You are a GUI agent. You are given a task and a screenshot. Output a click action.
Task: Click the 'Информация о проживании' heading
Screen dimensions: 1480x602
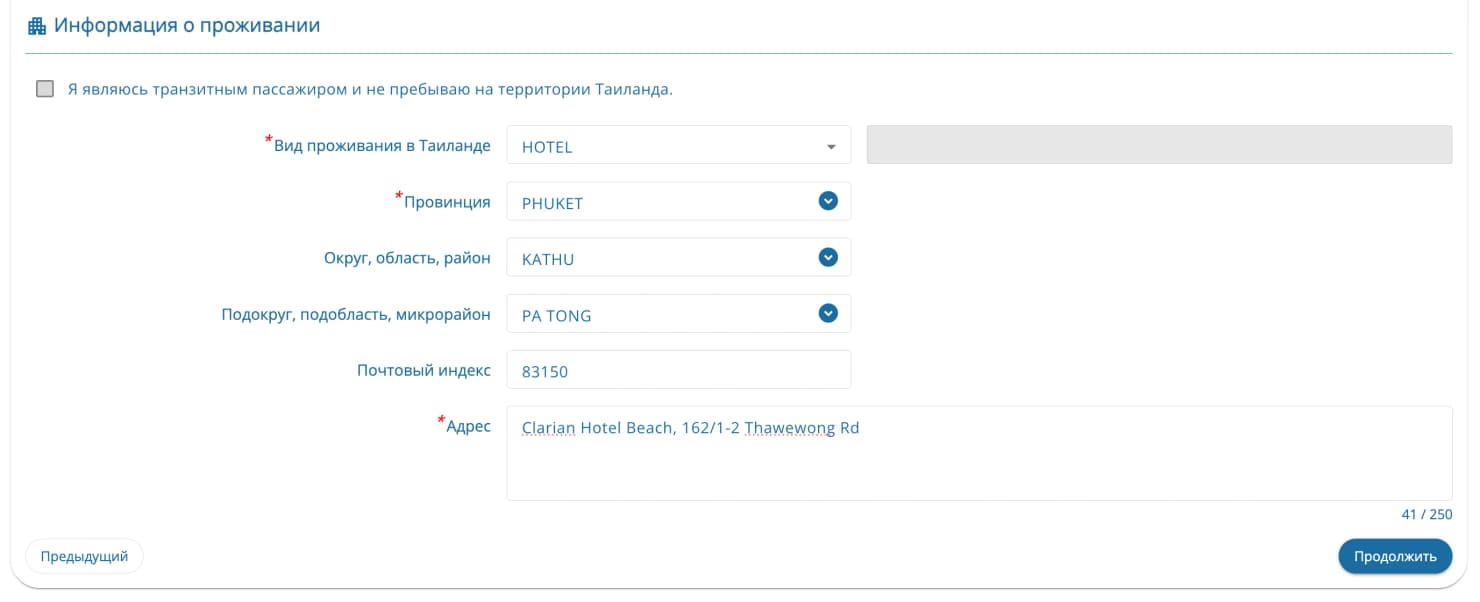(x=187, y=26)
